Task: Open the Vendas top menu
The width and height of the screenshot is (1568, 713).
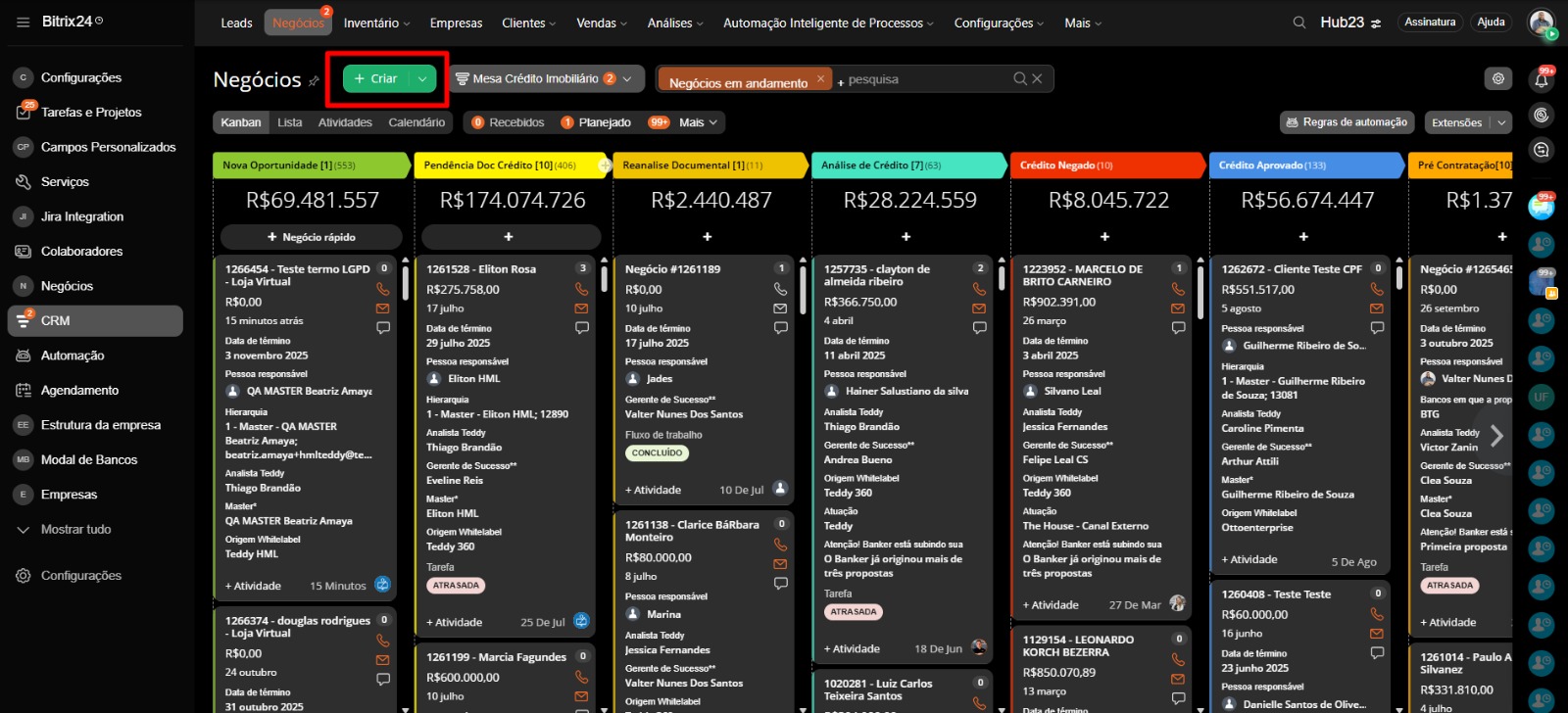Action: click(601, 23)
